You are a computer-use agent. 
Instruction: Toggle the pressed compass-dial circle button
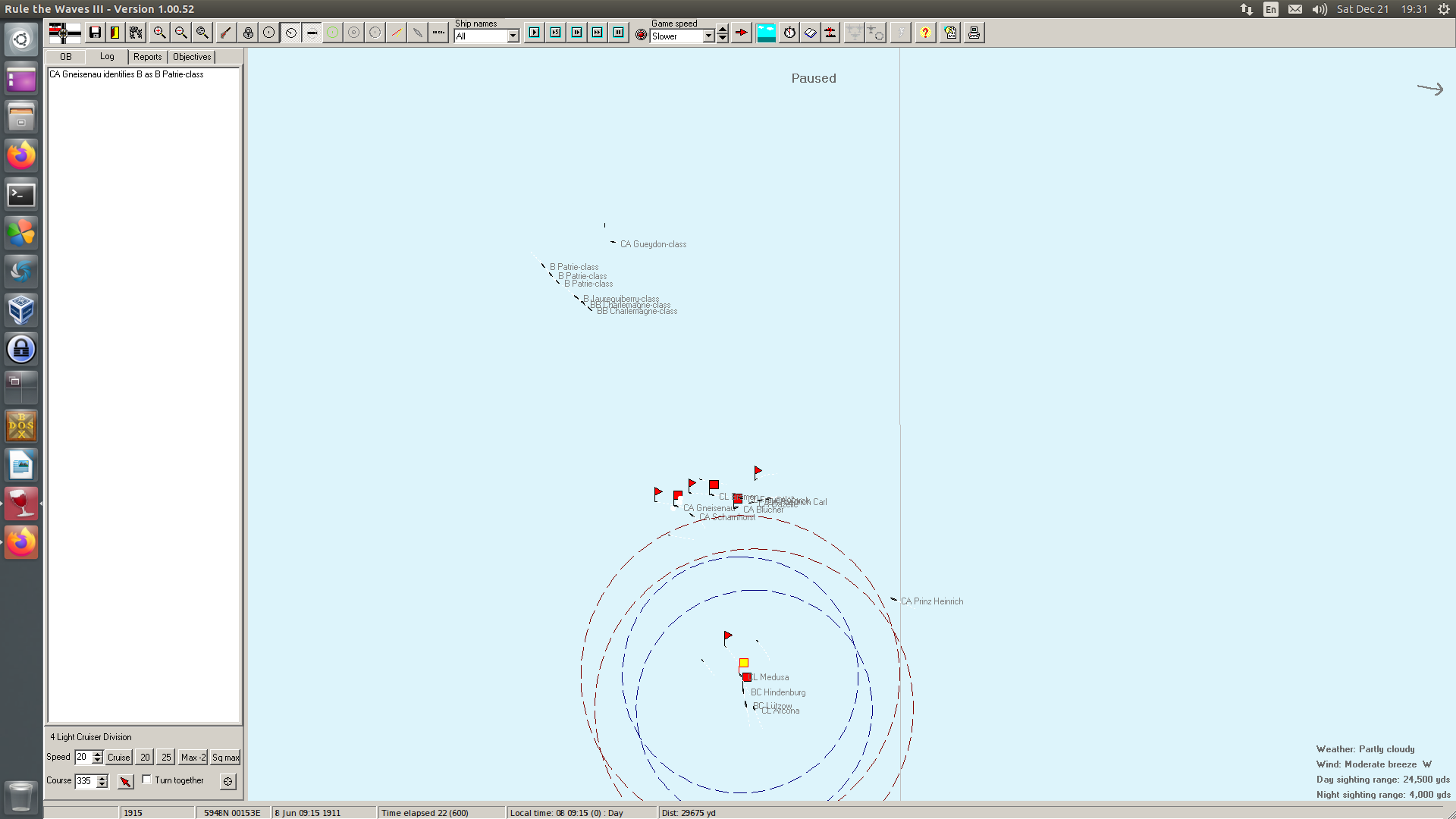[x=290, y=33]
